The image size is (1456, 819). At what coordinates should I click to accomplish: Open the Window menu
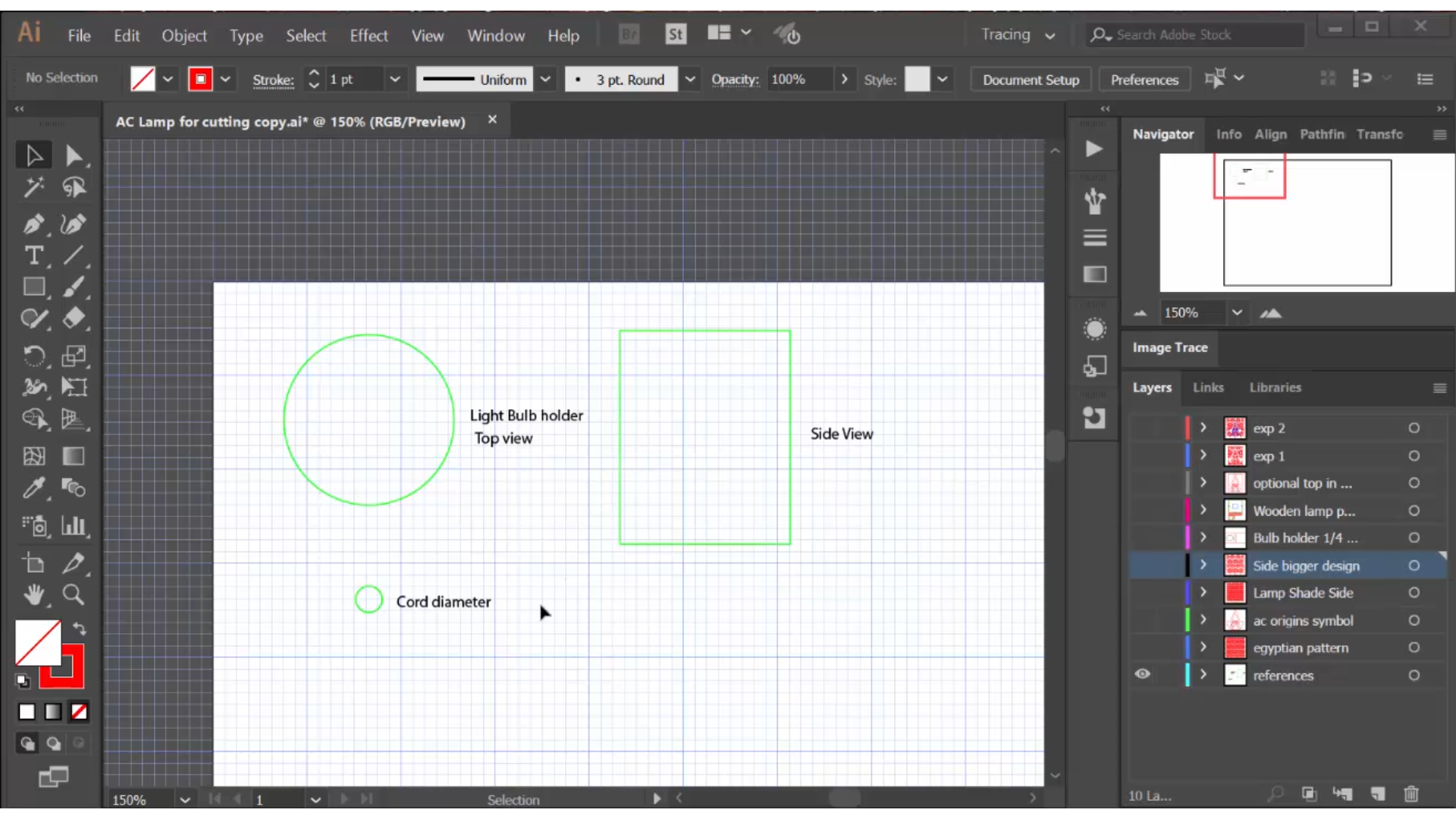point(496,35)
